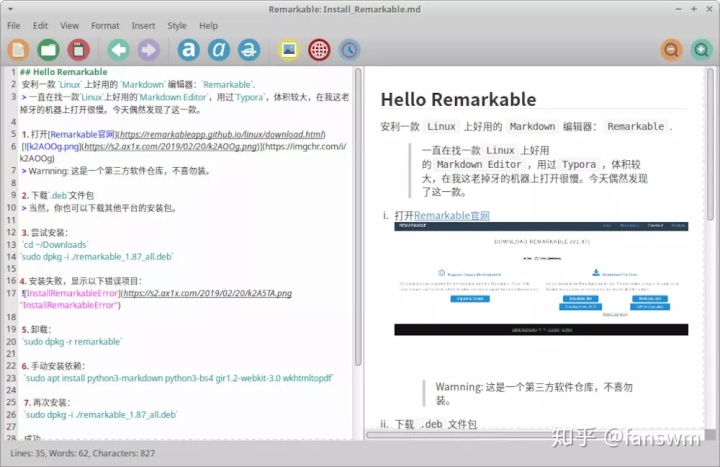Click the remarkableapp.github.io URL in editor line 5
Viewport: 720px width, 467px height.
(222, 135)
